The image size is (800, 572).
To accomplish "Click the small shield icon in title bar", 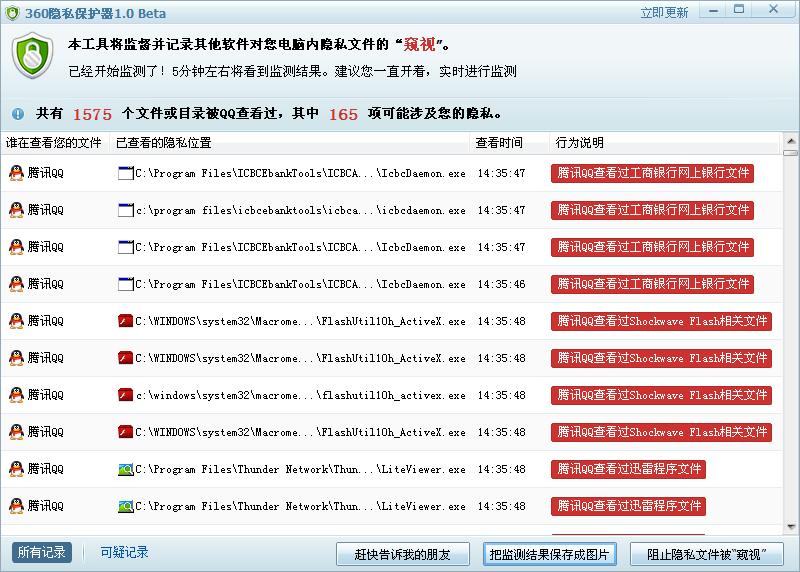I will (12, 13).
